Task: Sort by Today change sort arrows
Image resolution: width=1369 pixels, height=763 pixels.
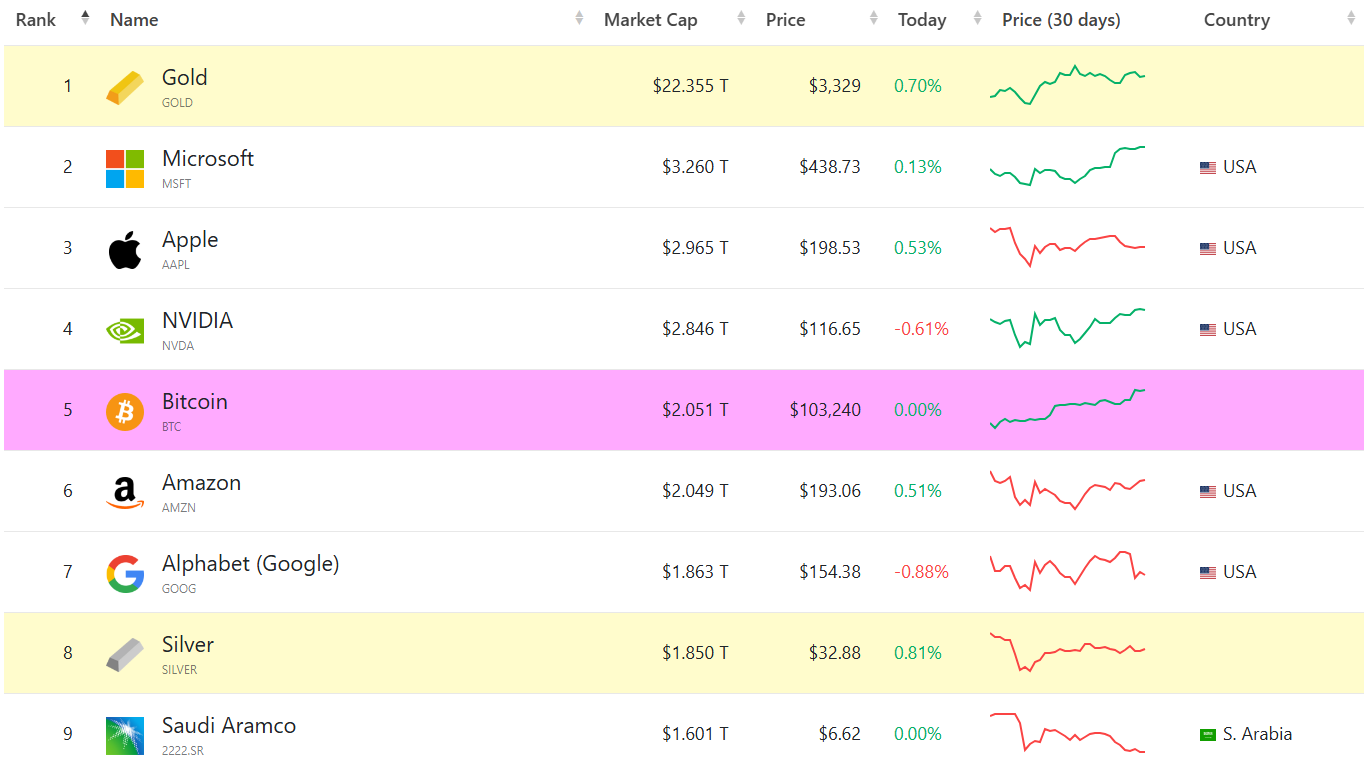Action: coord(977,19)
